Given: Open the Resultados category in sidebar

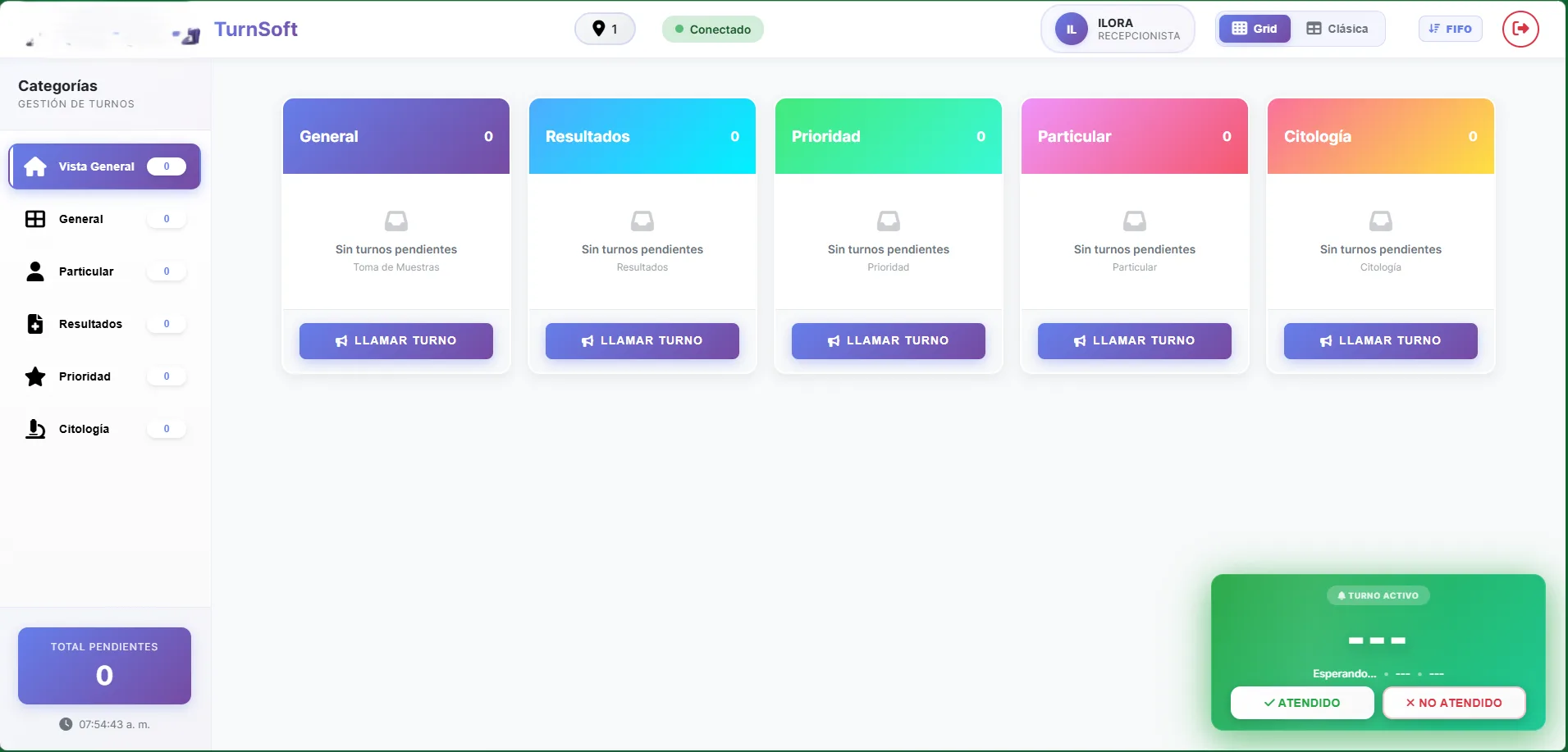Looking at the screenshot, I should (105, 324).
